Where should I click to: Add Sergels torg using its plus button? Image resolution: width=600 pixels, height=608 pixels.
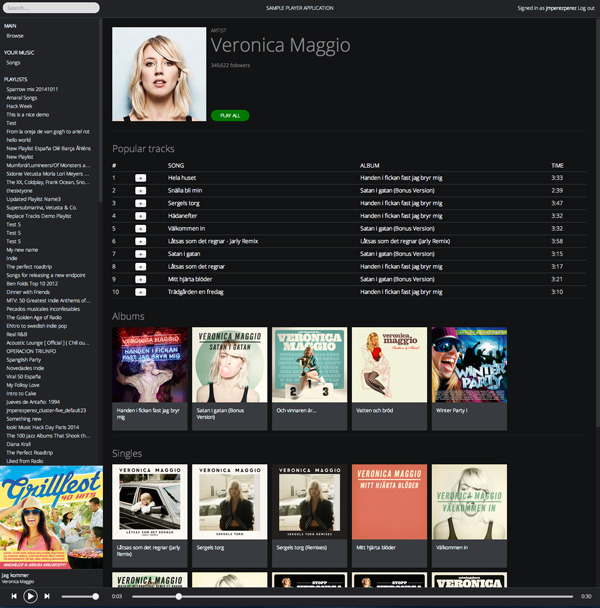click(x=140, y=203)
